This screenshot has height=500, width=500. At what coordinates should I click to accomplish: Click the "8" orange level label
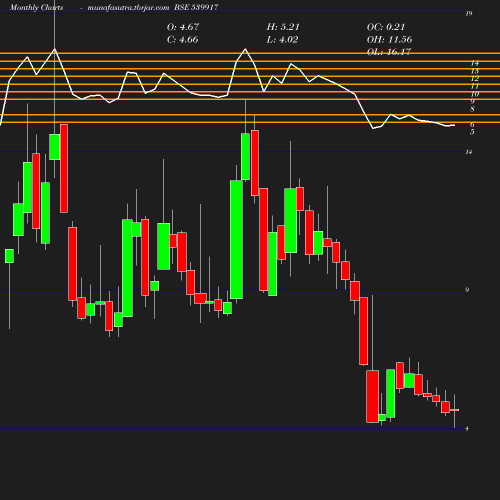click(x=472, y=109)
